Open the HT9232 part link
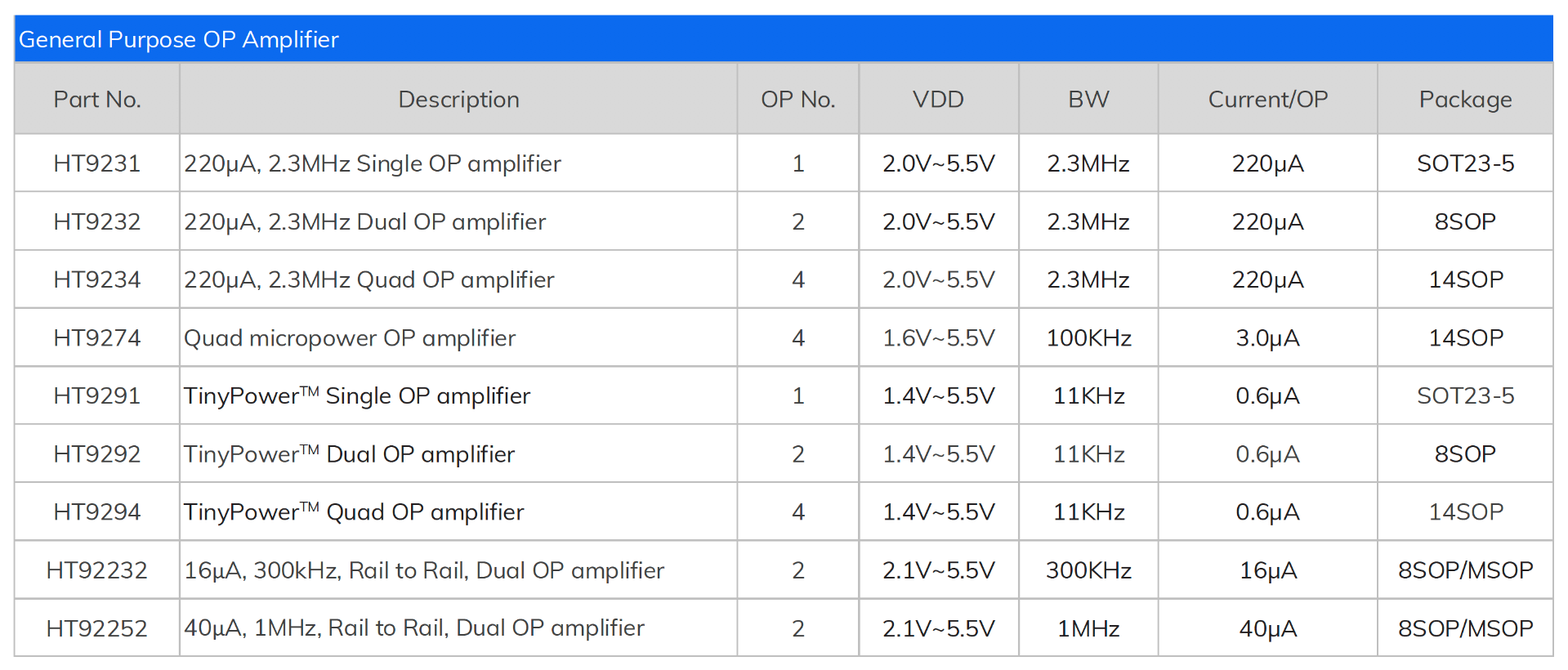1568x670 pixels. [96, 221]
